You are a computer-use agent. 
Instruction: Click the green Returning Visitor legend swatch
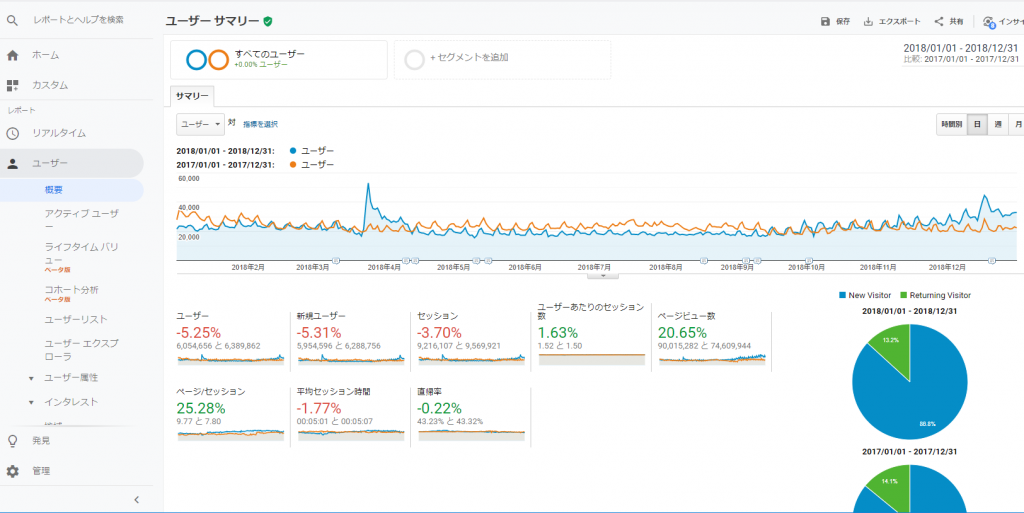pyautogui.click(x=904, y=296)
